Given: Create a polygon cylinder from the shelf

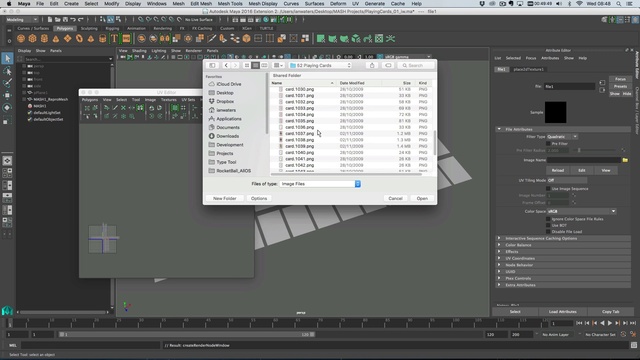Looking at the screenshot, I should 44,39.
